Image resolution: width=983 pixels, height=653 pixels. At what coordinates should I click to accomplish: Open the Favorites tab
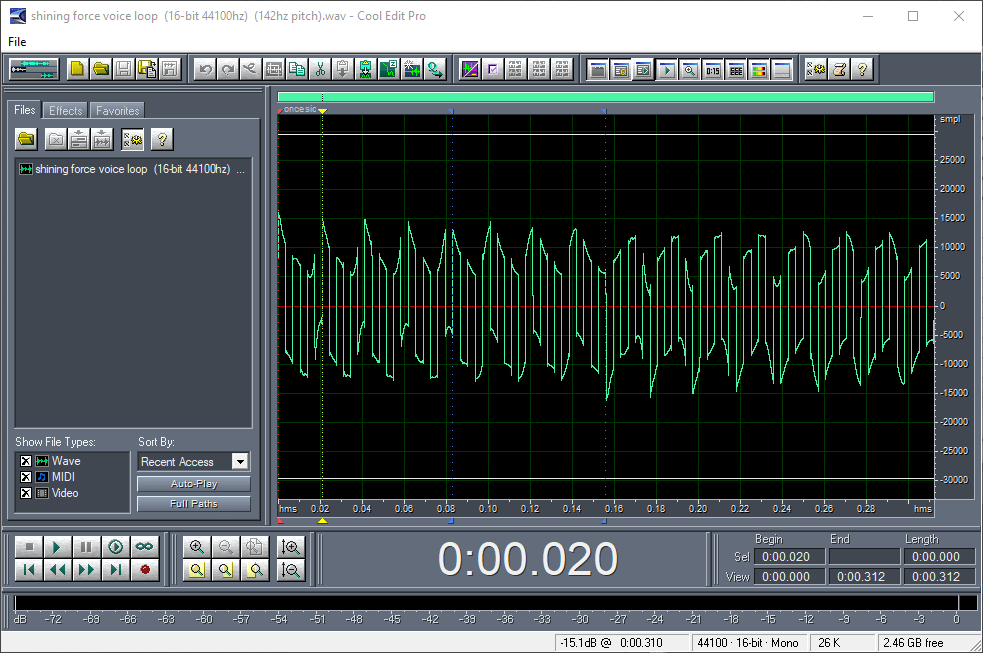tap(118, 111)
